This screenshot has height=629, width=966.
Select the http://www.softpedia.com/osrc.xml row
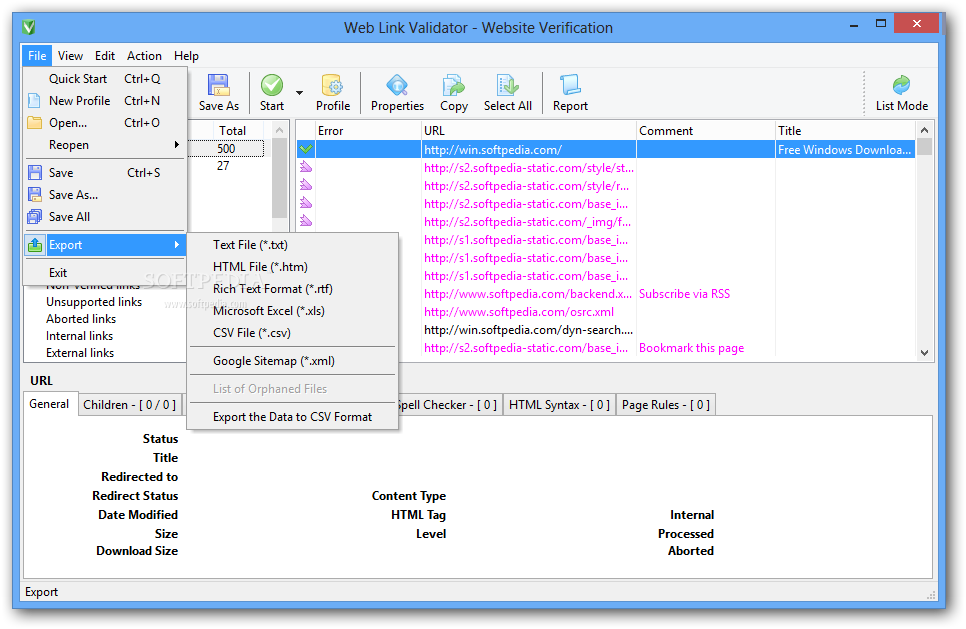[x=519, y=312]
